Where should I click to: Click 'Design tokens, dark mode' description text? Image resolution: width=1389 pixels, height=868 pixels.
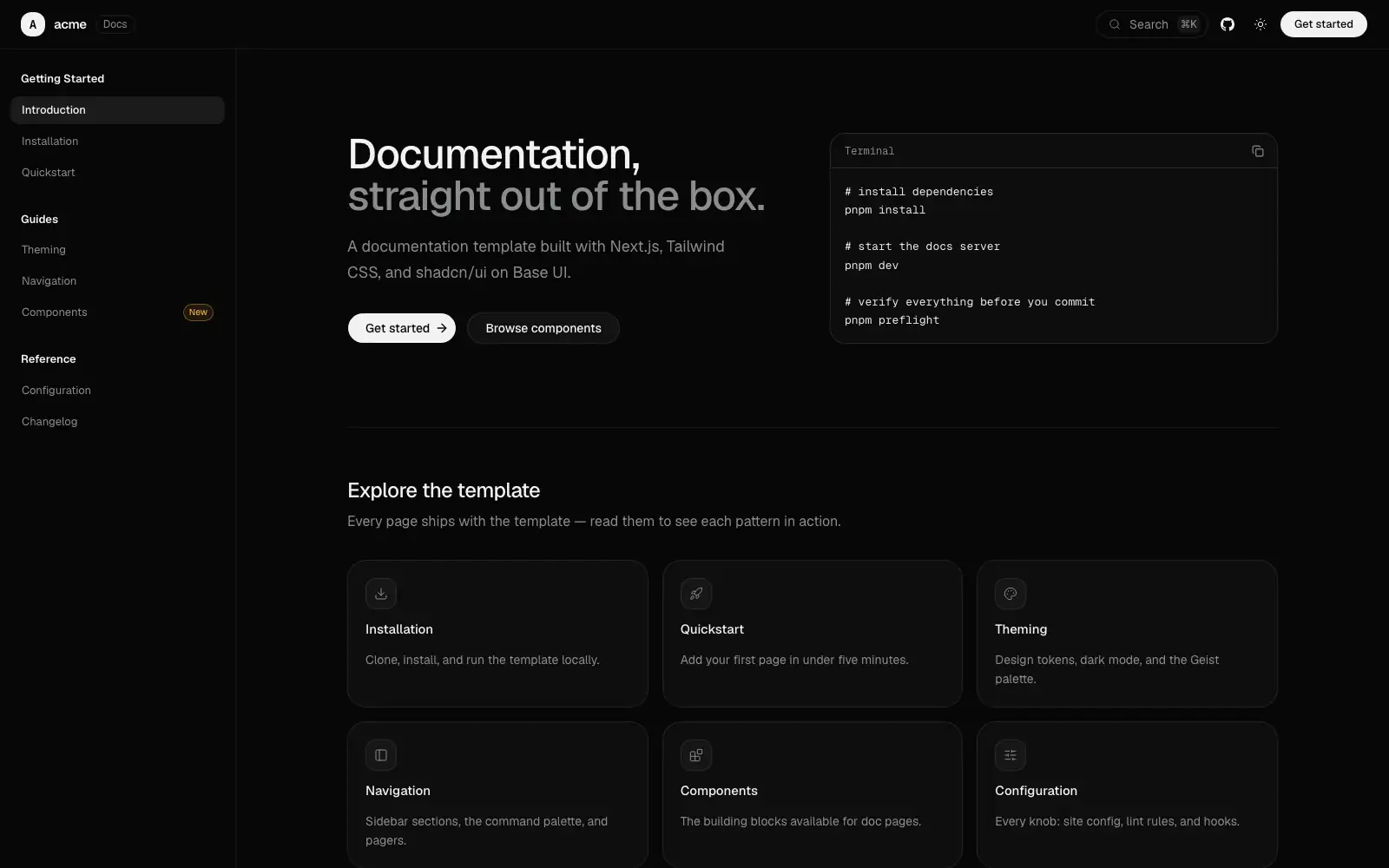pos(1107,669)
